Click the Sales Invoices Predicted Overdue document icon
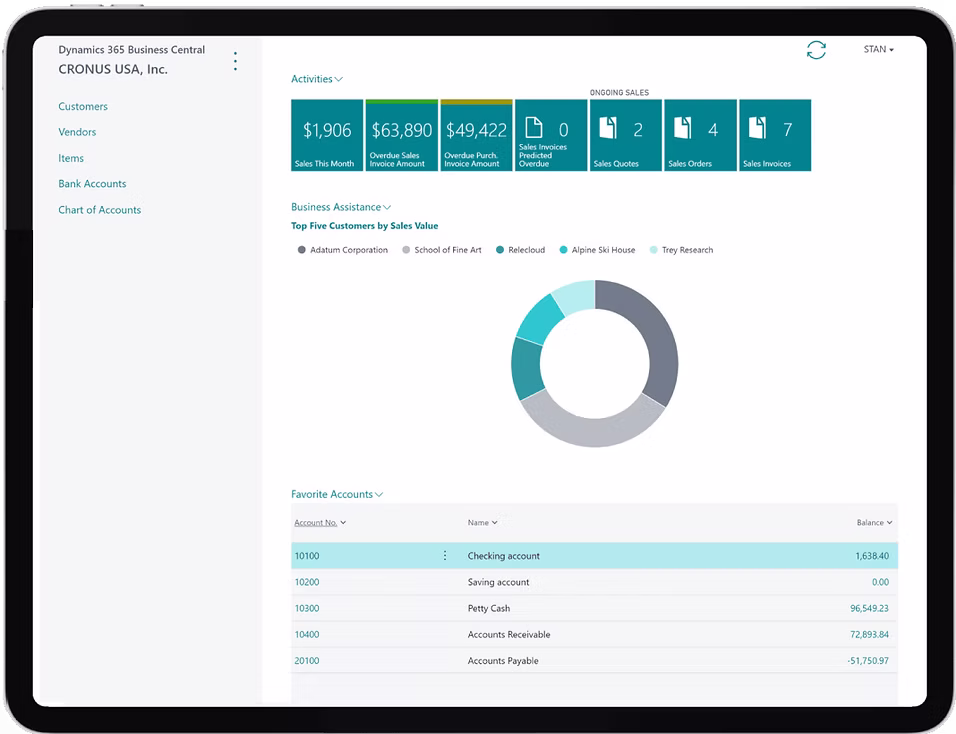The height and width of the screenshot is (734, 956). (533, 128)
